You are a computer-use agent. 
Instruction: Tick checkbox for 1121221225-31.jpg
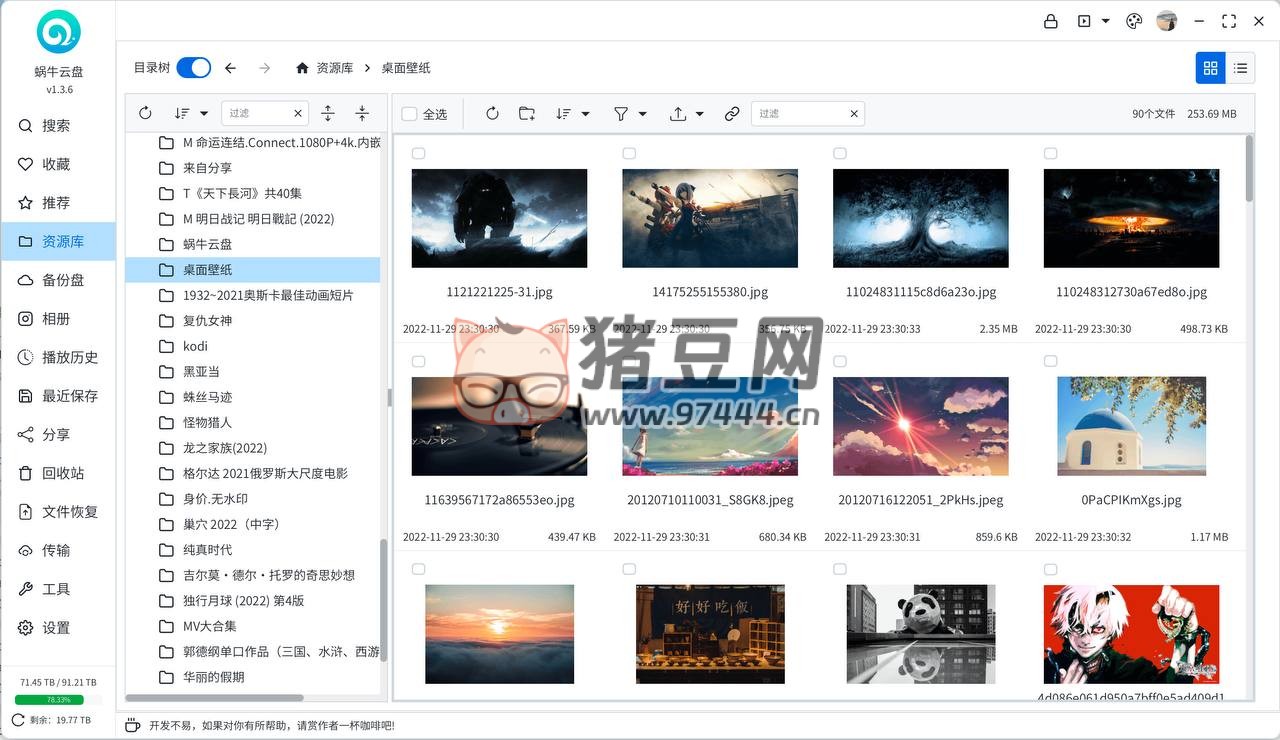click(x=418, y=153)
